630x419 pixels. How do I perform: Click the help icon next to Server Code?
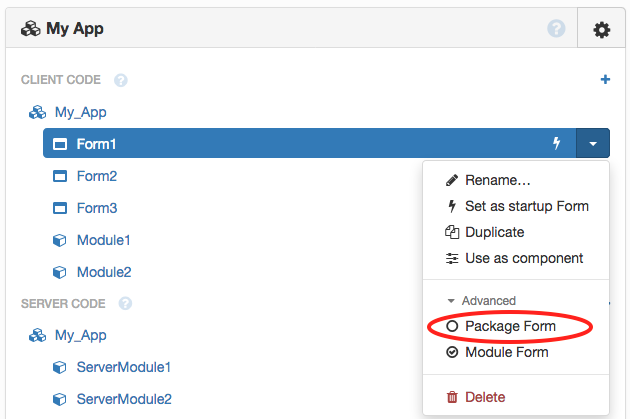[125, 303]
